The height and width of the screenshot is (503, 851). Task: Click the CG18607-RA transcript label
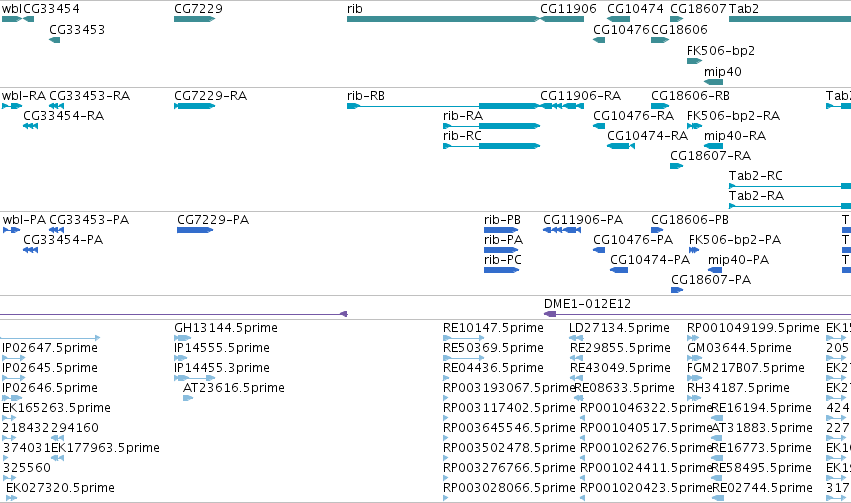pos(710,156)
